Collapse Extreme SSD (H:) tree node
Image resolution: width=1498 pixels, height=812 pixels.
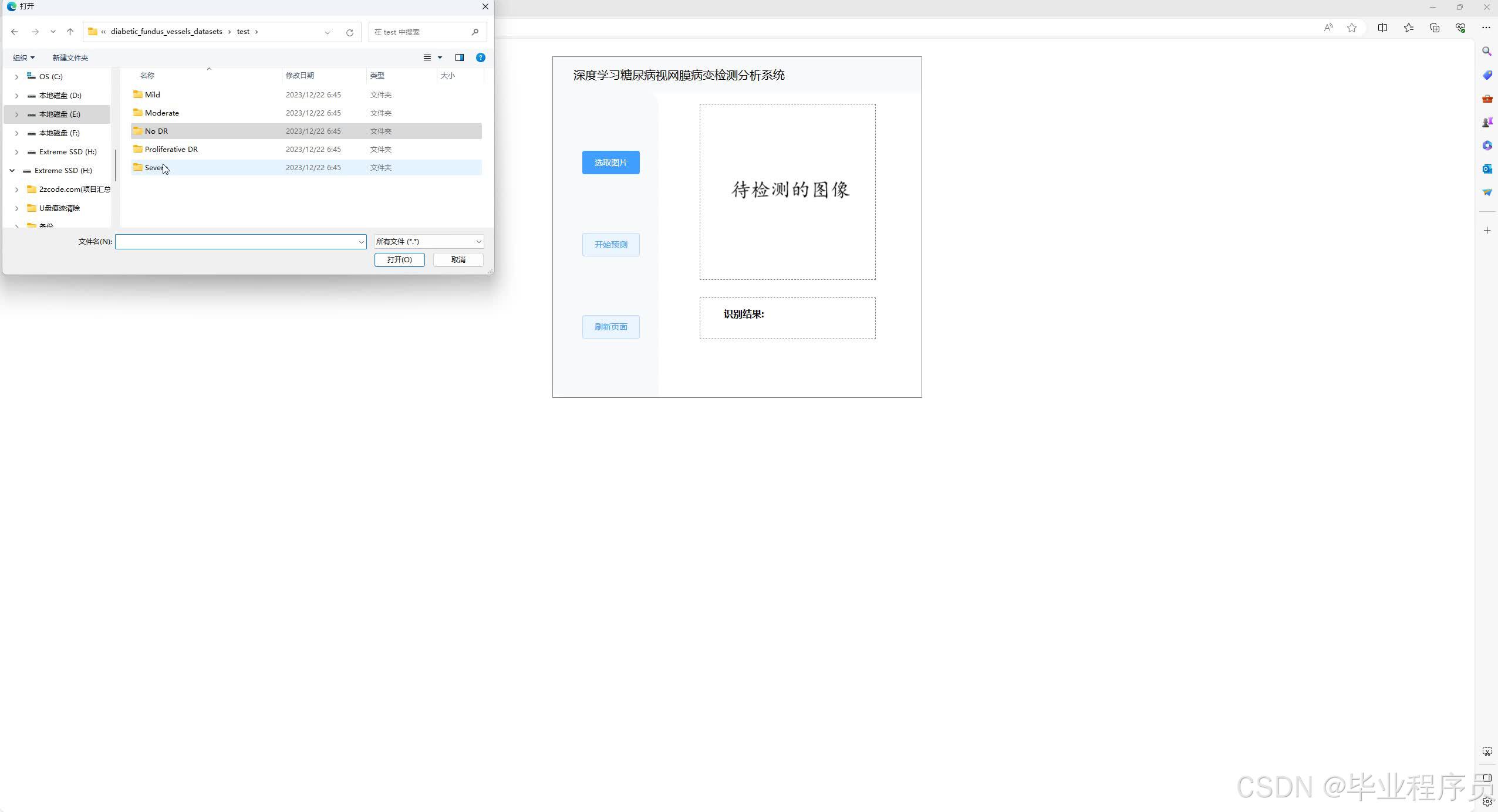click(x=12, y=171)
